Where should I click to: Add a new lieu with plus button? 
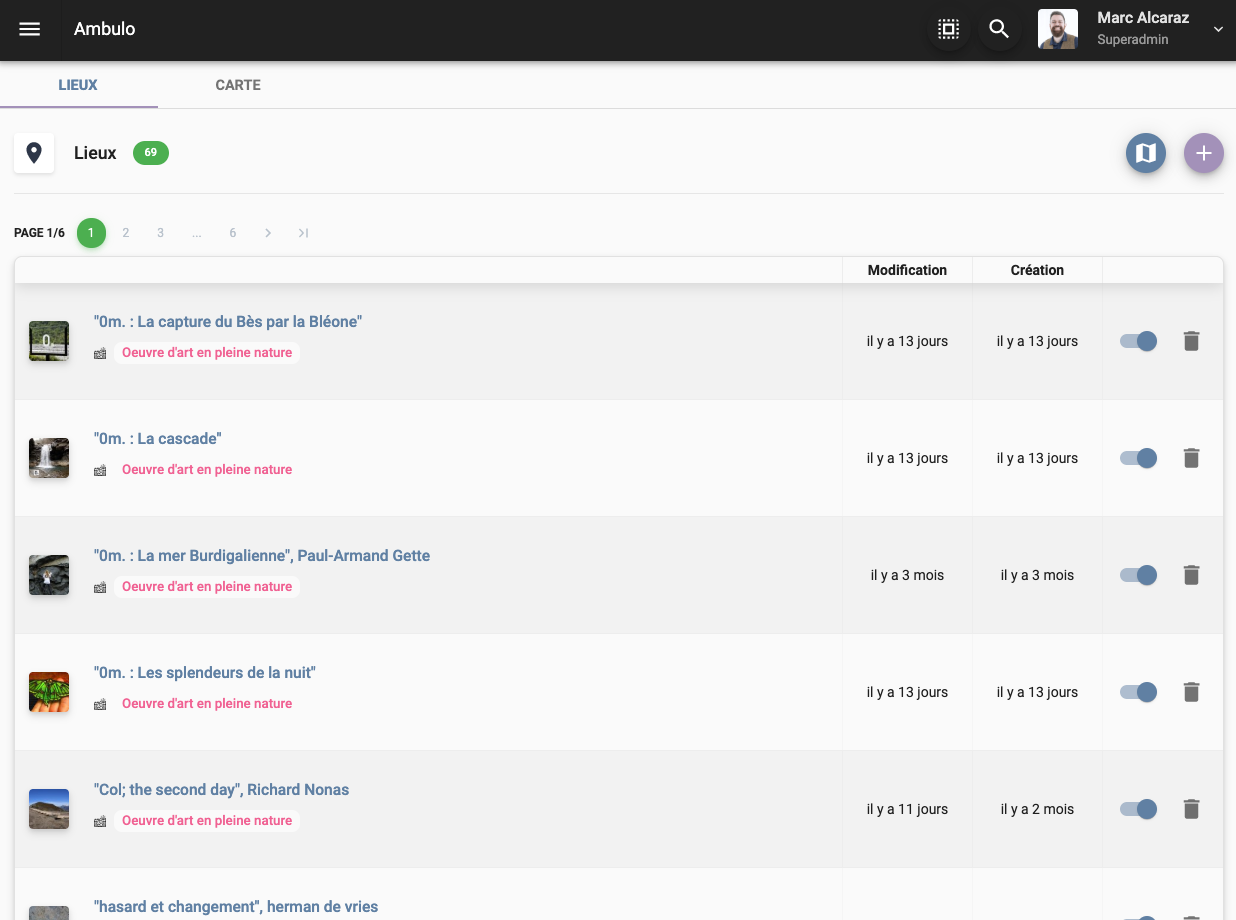tap(1203, 153)
